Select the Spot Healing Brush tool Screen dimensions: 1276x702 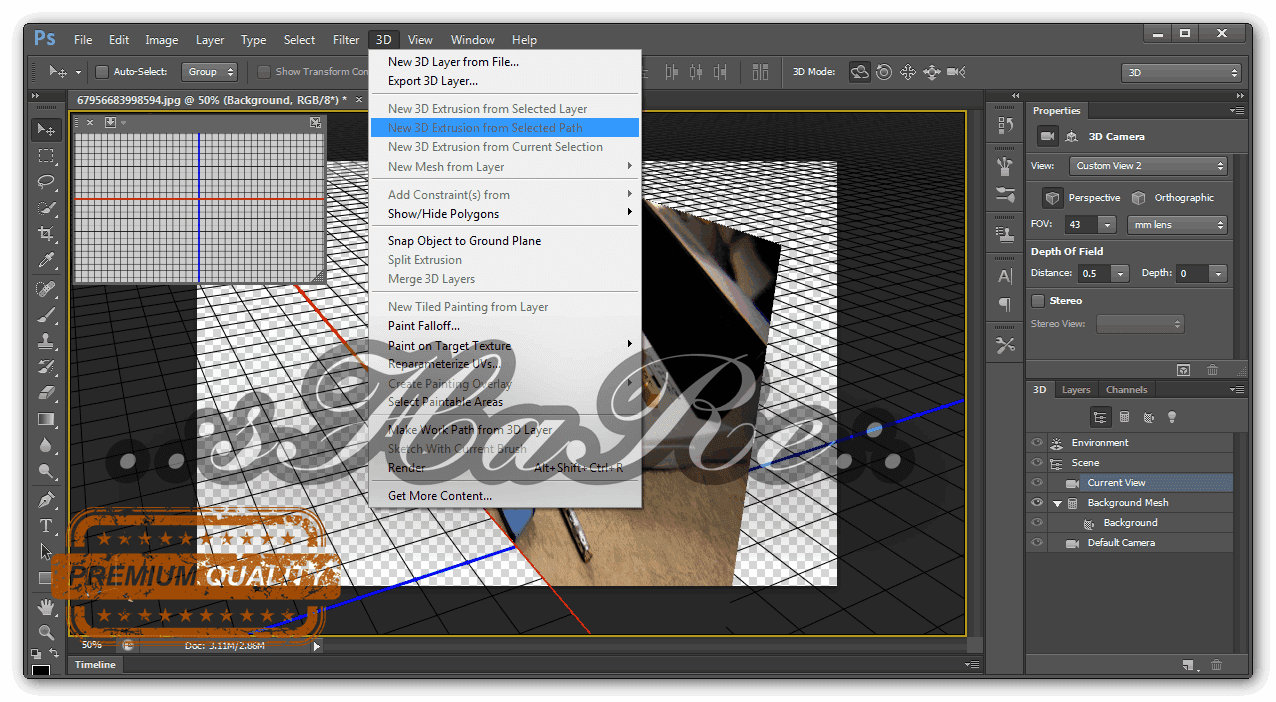coord(46,289)
